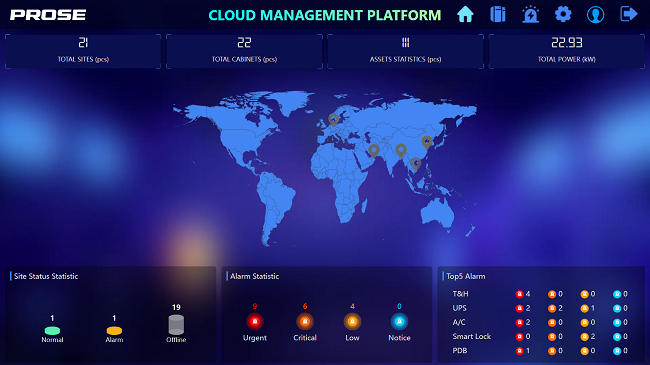Open the Assets Statistics card
The height and width of the screenshot is (365, 650).
pyautogui.click(x=405, y=51)
